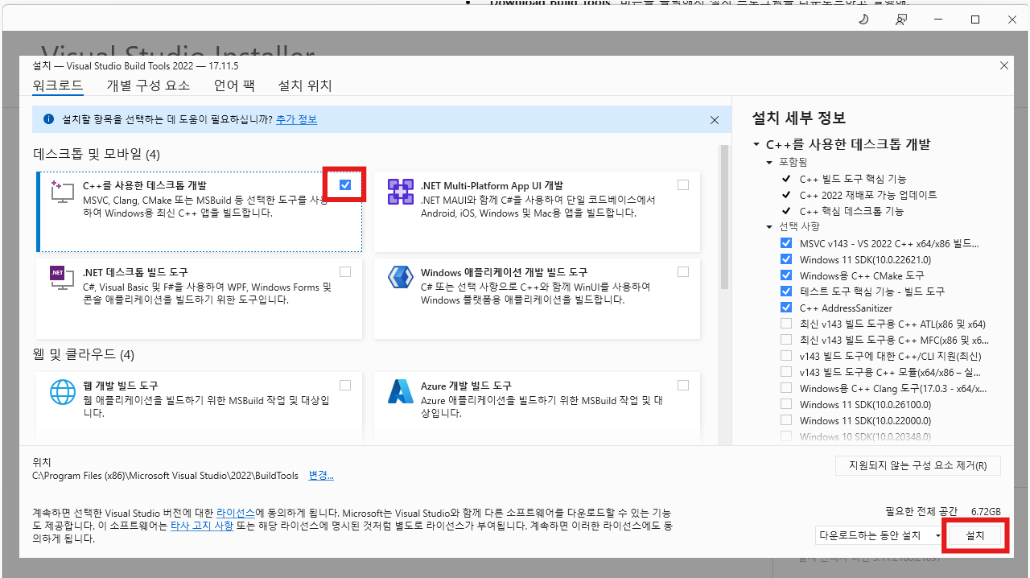Click the .NET Multi-Platform App UI icon
The image size is (1030, 578).
pos(400,192)
